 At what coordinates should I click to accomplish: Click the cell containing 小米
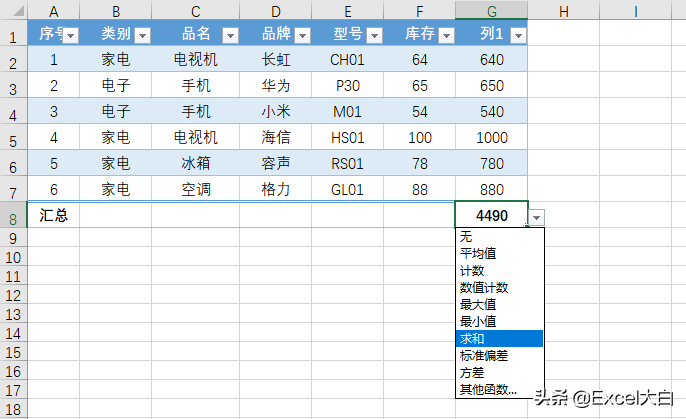point(276,111)
